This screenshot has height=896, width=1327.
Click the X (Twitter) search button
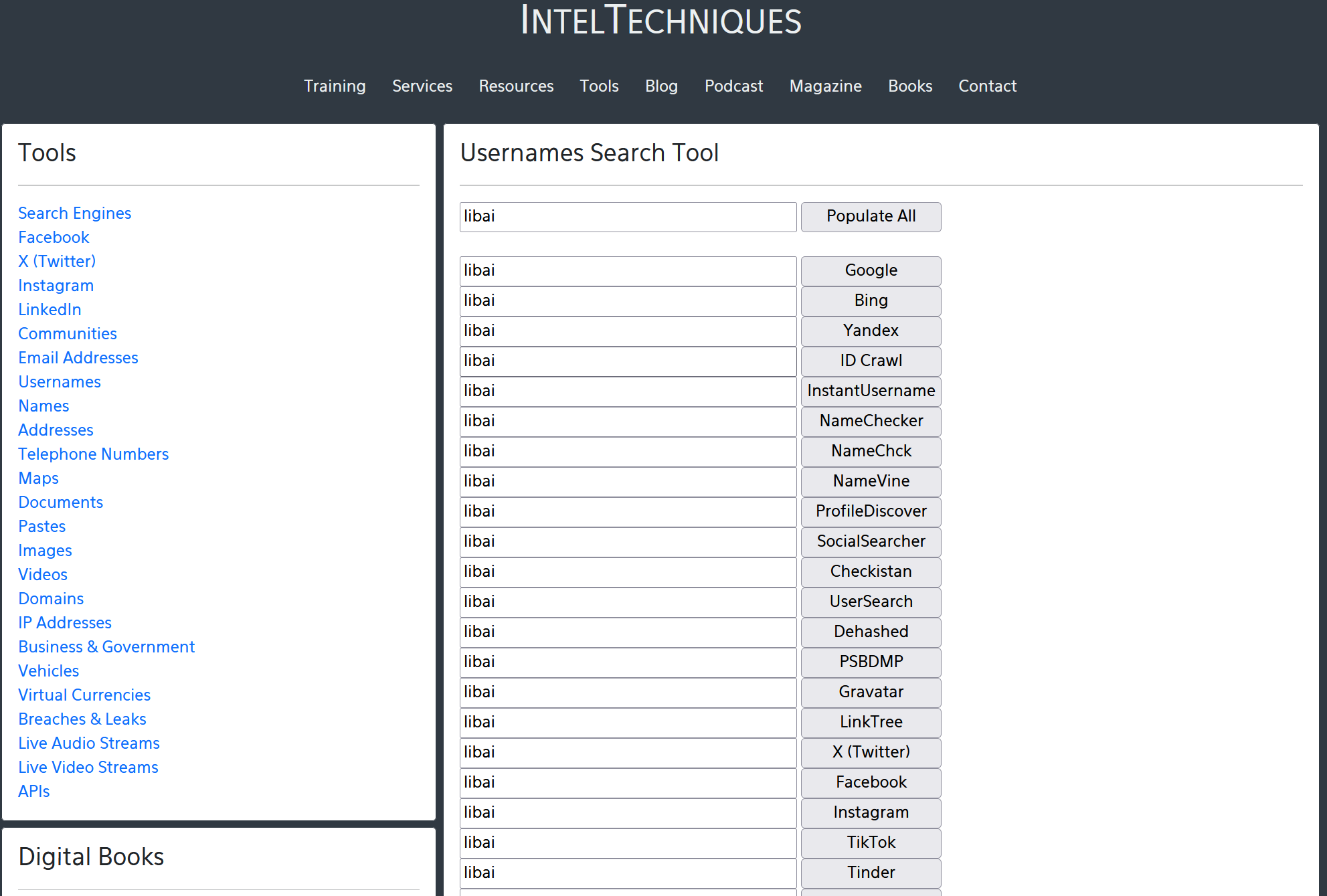871,753
